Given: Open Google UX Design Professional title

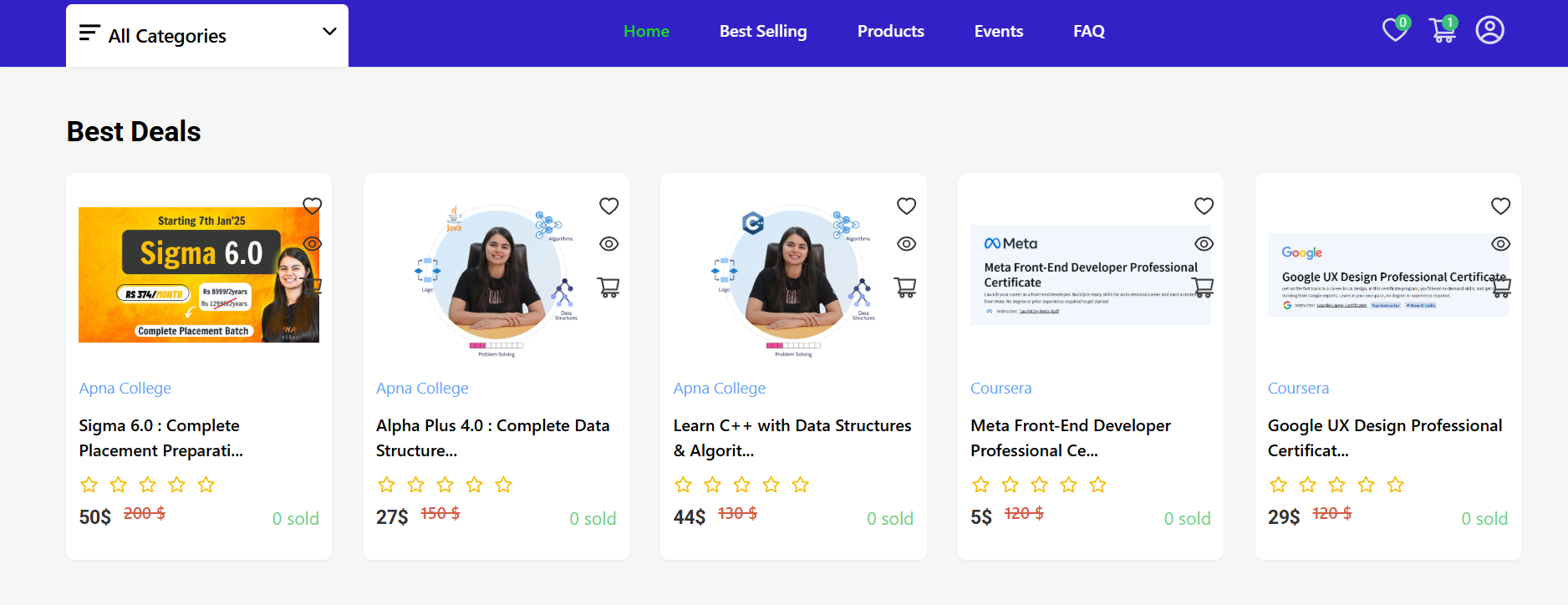Looking at the screenshot, I should [1385, 438].
